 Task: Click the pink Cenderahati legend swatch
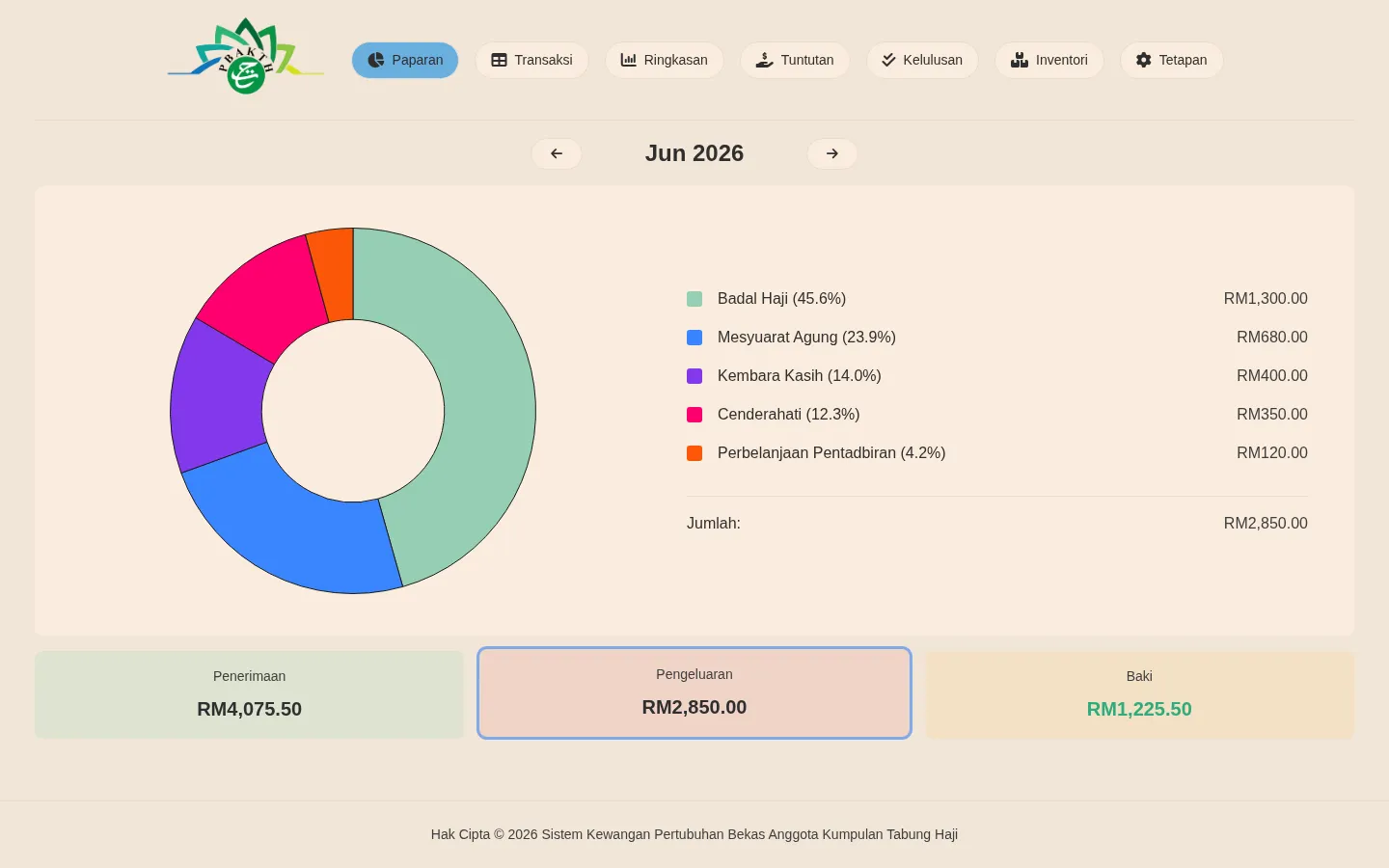click(694, 415)
